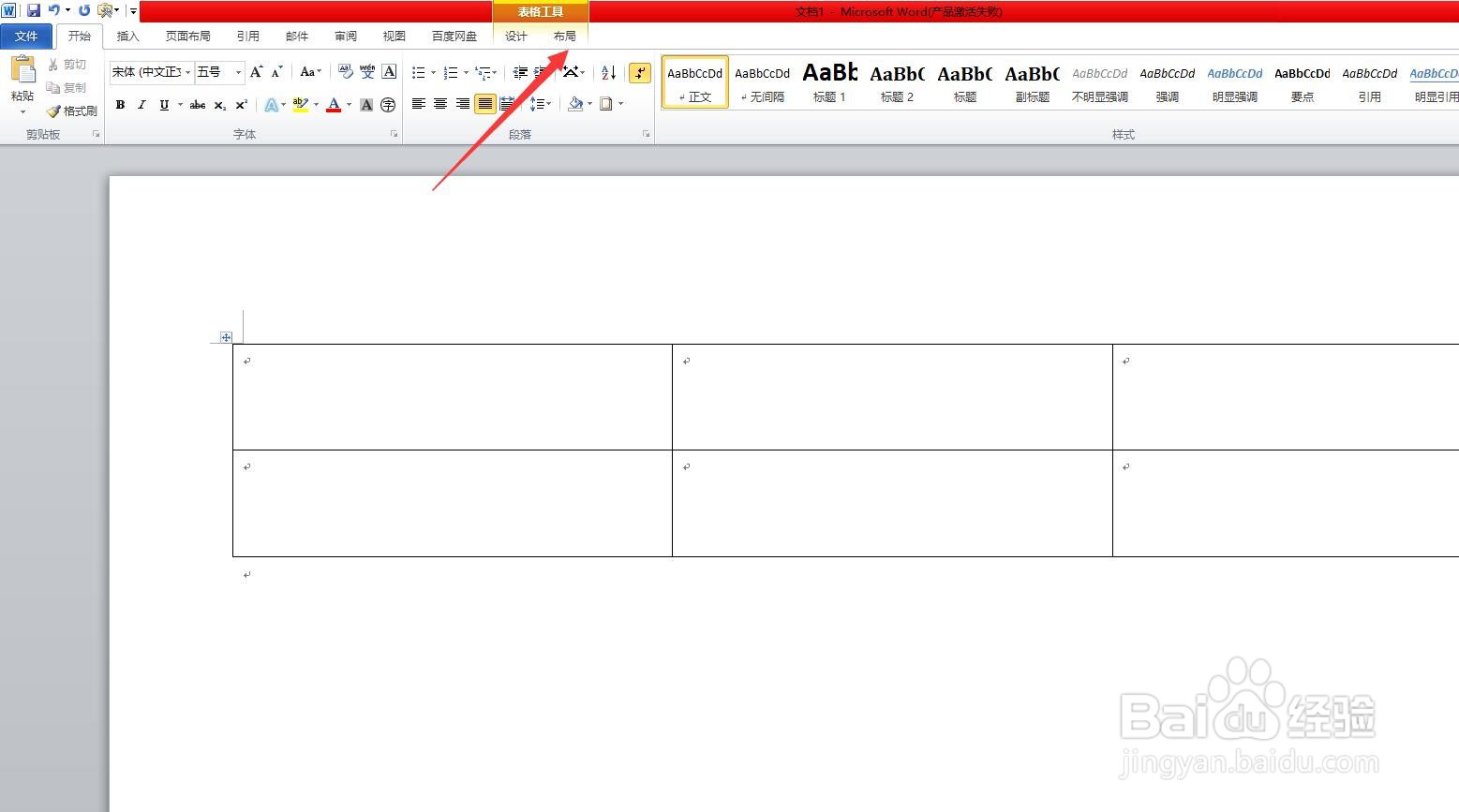Align text right

click(x=463, y=104)
